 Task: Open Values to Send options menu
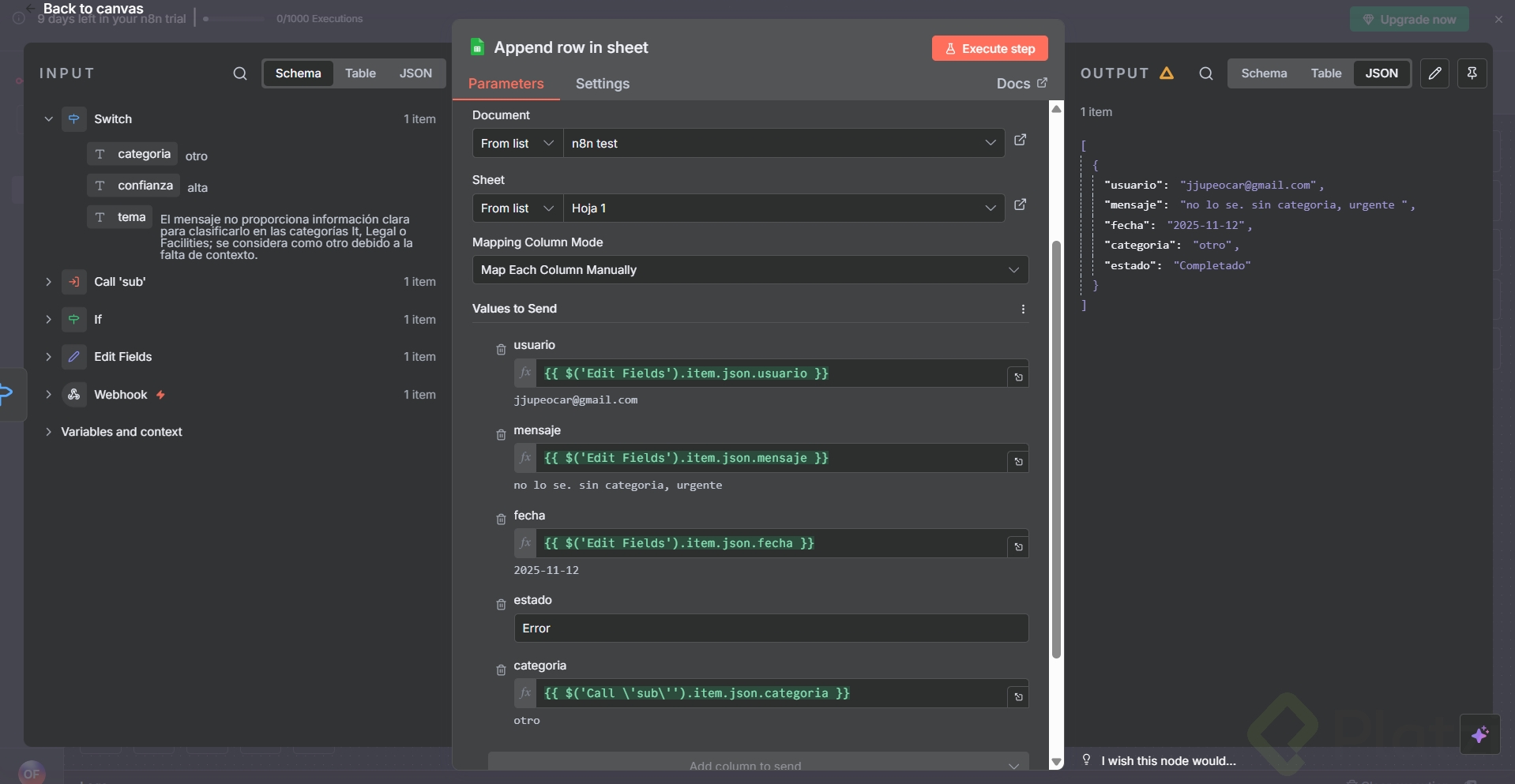1023,309
